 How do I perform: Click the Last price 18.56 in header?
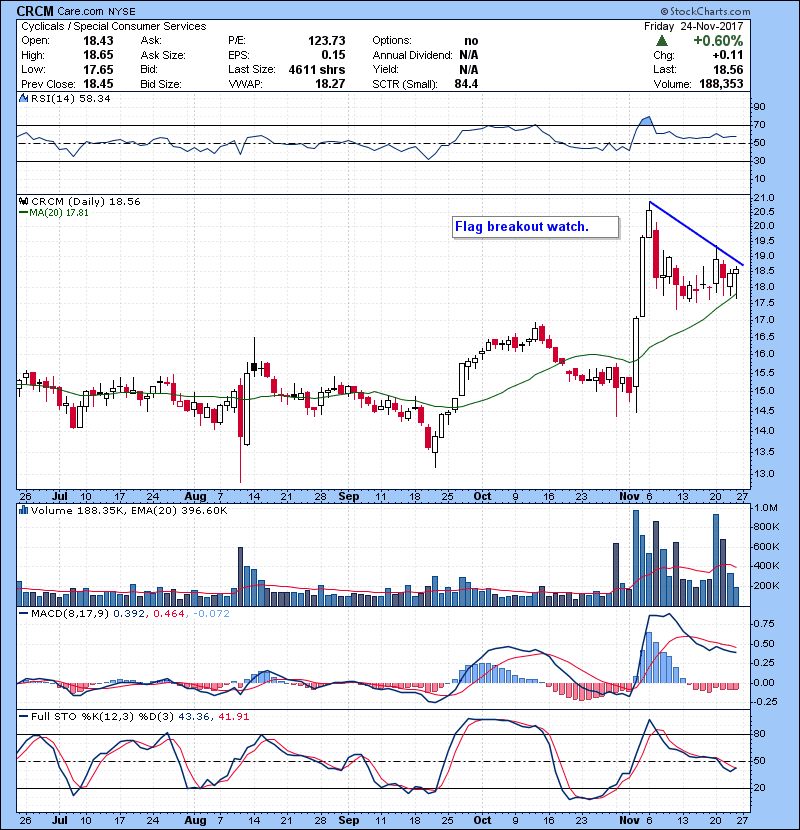728,69
